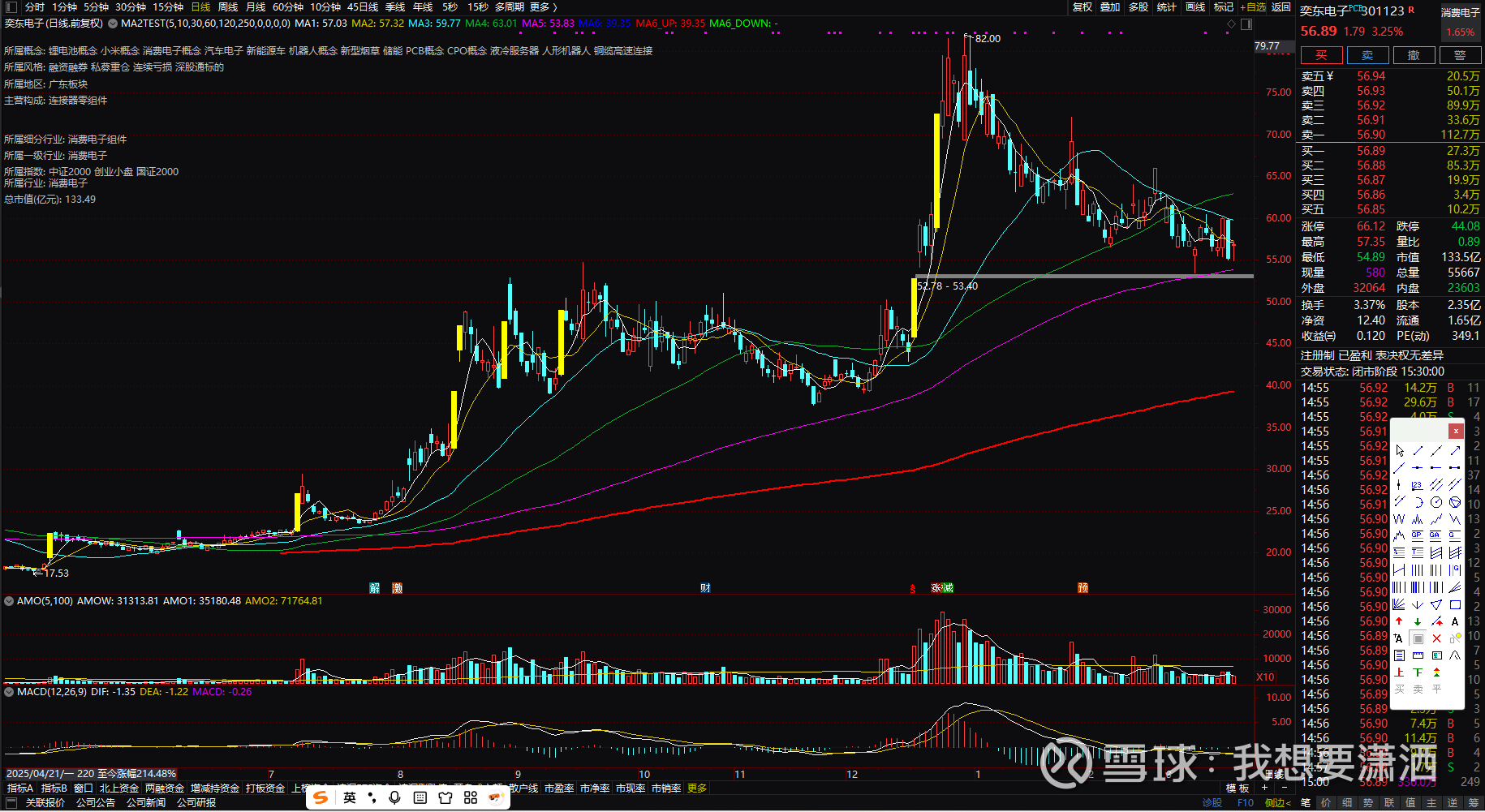Toggle the 价 price-distribution view
Viewport: 1485px width, 812px height.
pyautogui.click(x=1327, y=803)
